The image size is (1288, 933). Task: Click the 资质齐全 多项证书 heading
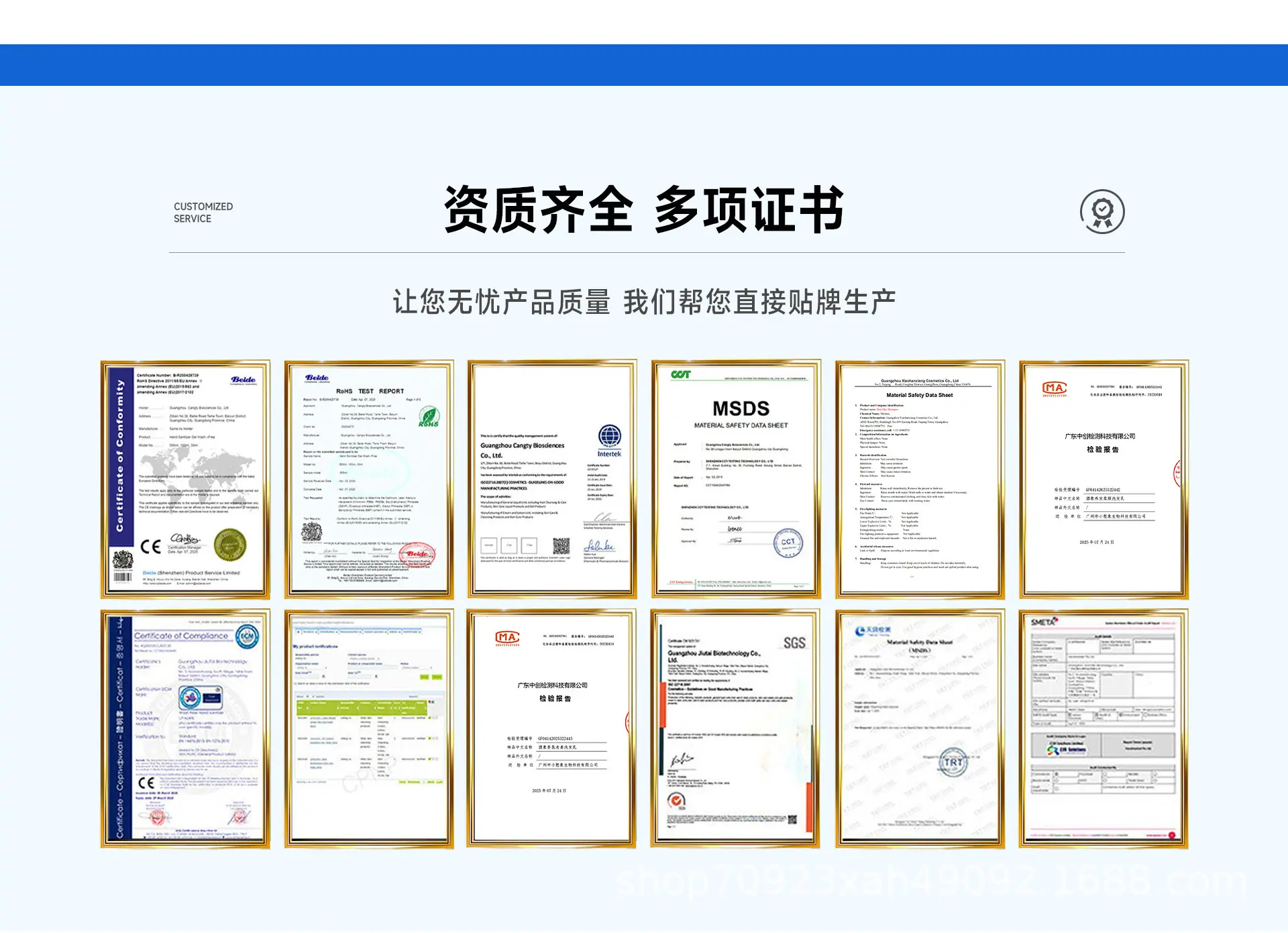[644, 210]
